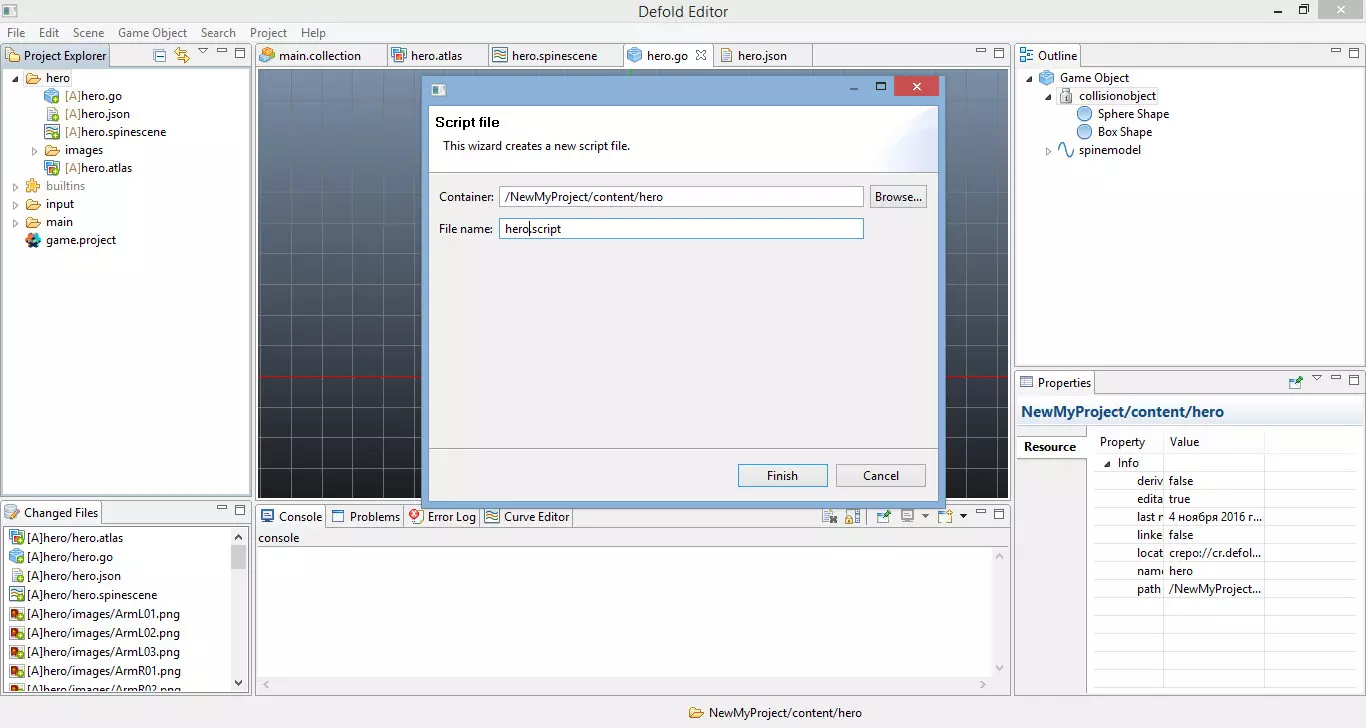
Task: Toggle Pin Console icon
Action: pyautogui.click(x=883, y=517)
